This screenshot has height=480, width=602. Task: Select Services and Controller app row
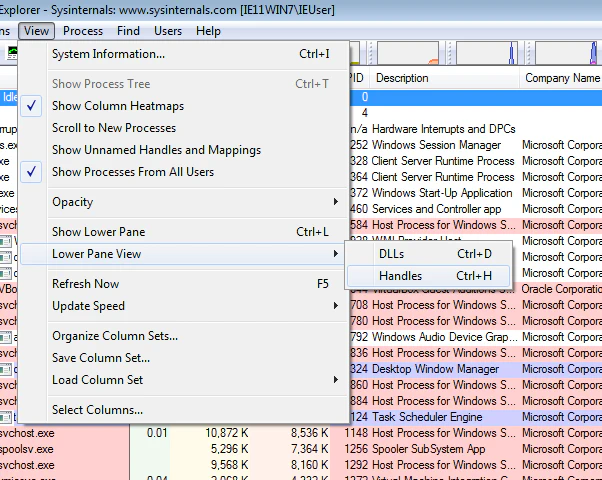pos(476,209)
